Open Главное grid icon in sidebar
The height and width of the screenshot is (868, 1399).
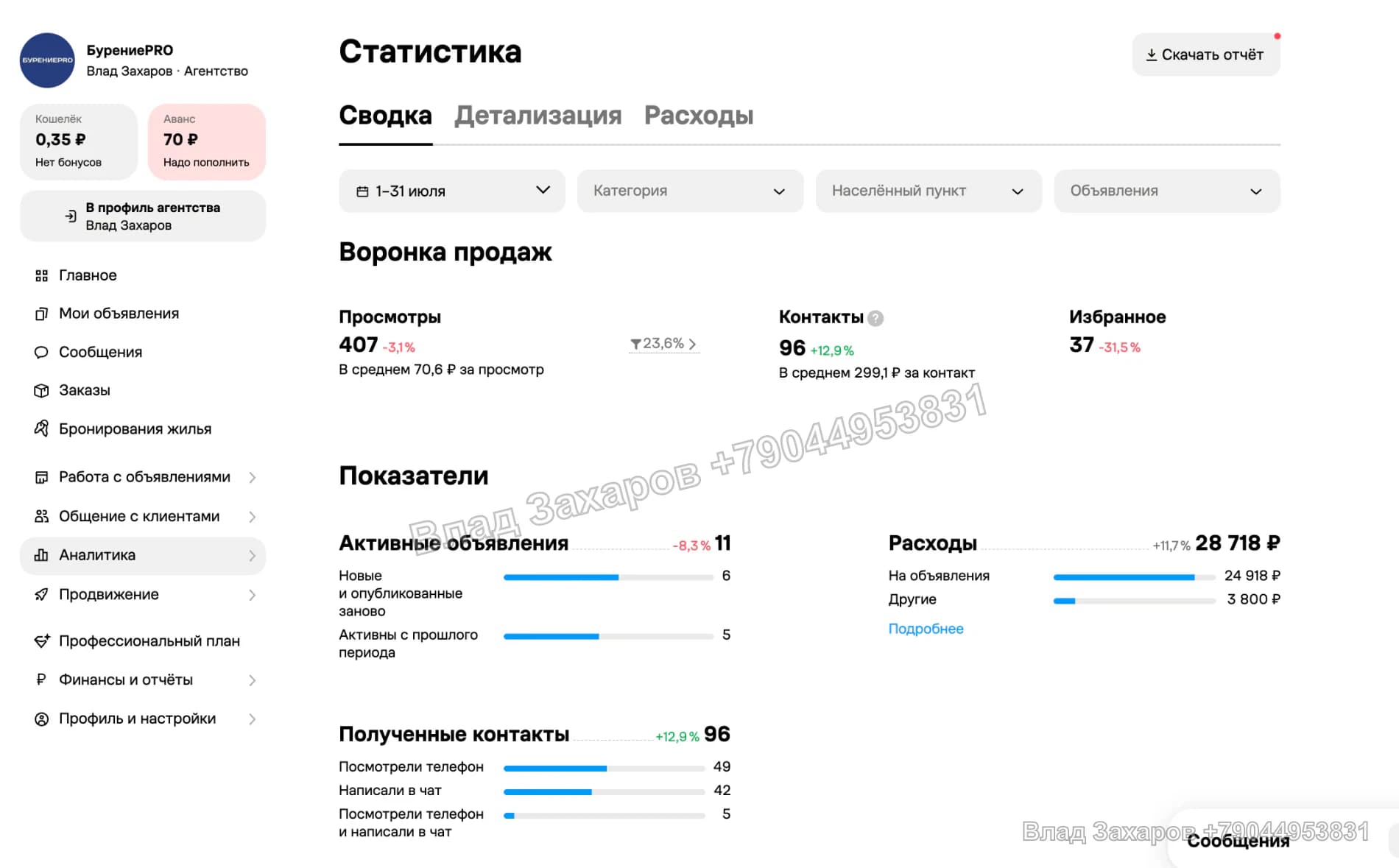coord(41,275)
